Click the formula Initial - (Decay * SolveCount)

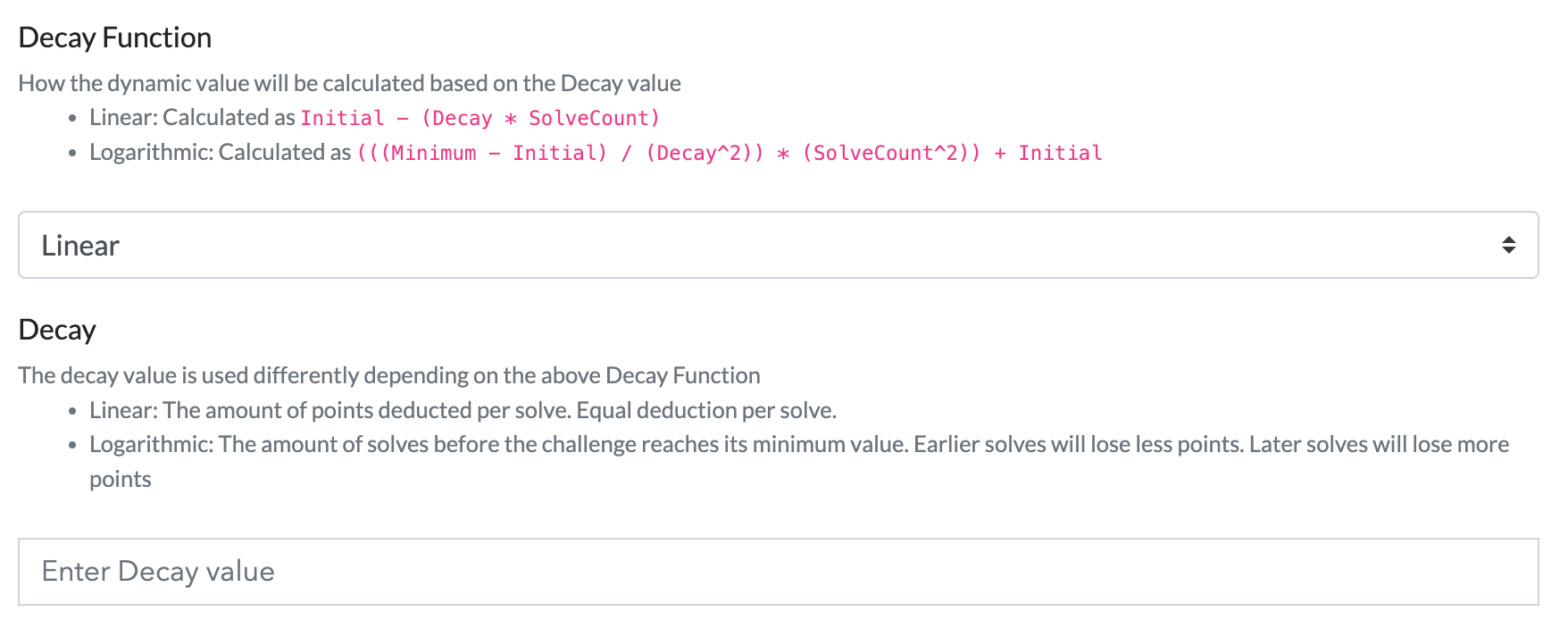480,118
